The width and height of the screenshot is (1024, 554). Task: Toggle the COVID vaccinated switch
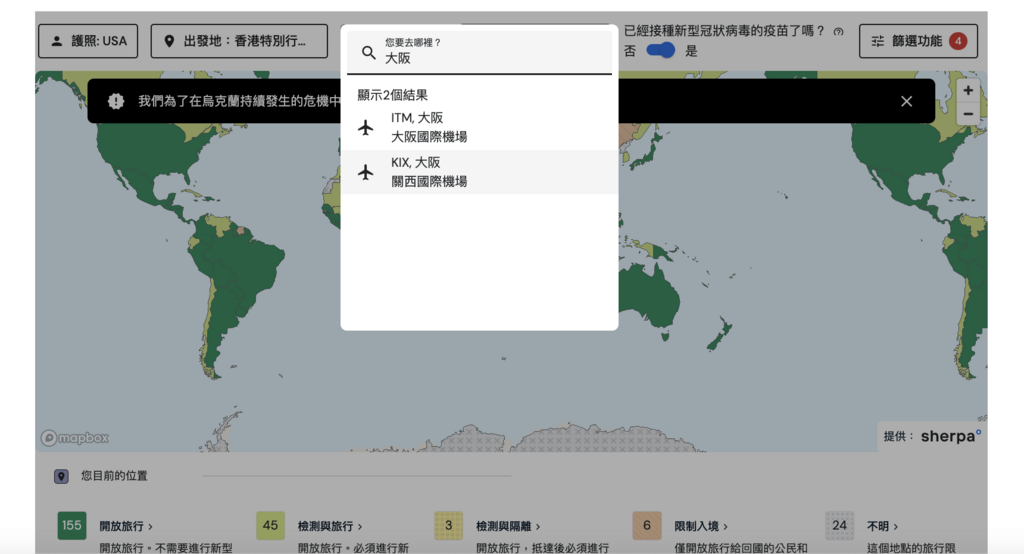tap(660, 50)
